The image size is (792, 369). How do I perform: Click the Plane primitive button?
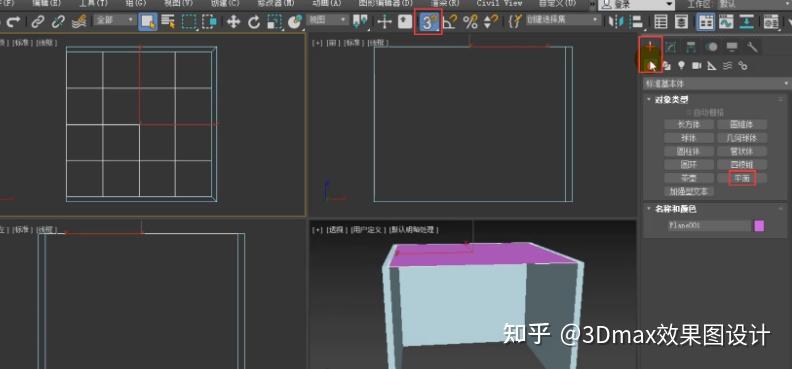[x=742, y=178]
